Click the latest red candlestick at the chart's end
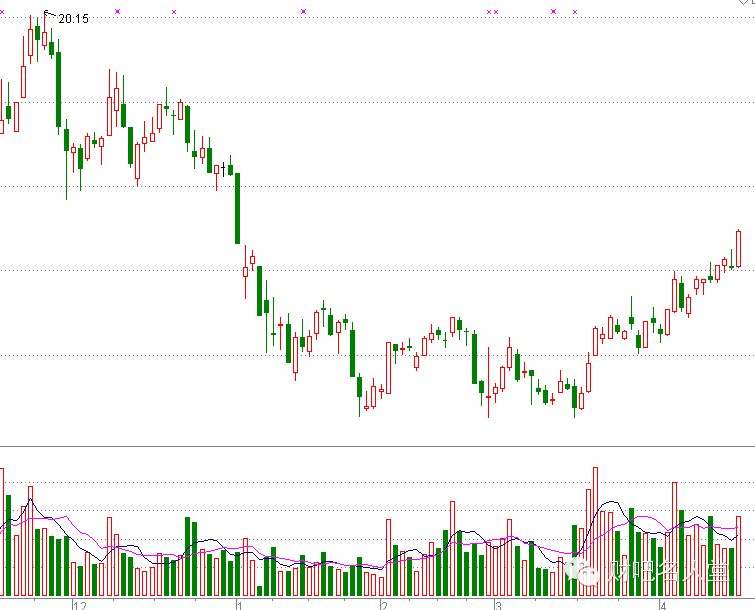Viewport: 755px width, 610px height. (x=739, y=248)
